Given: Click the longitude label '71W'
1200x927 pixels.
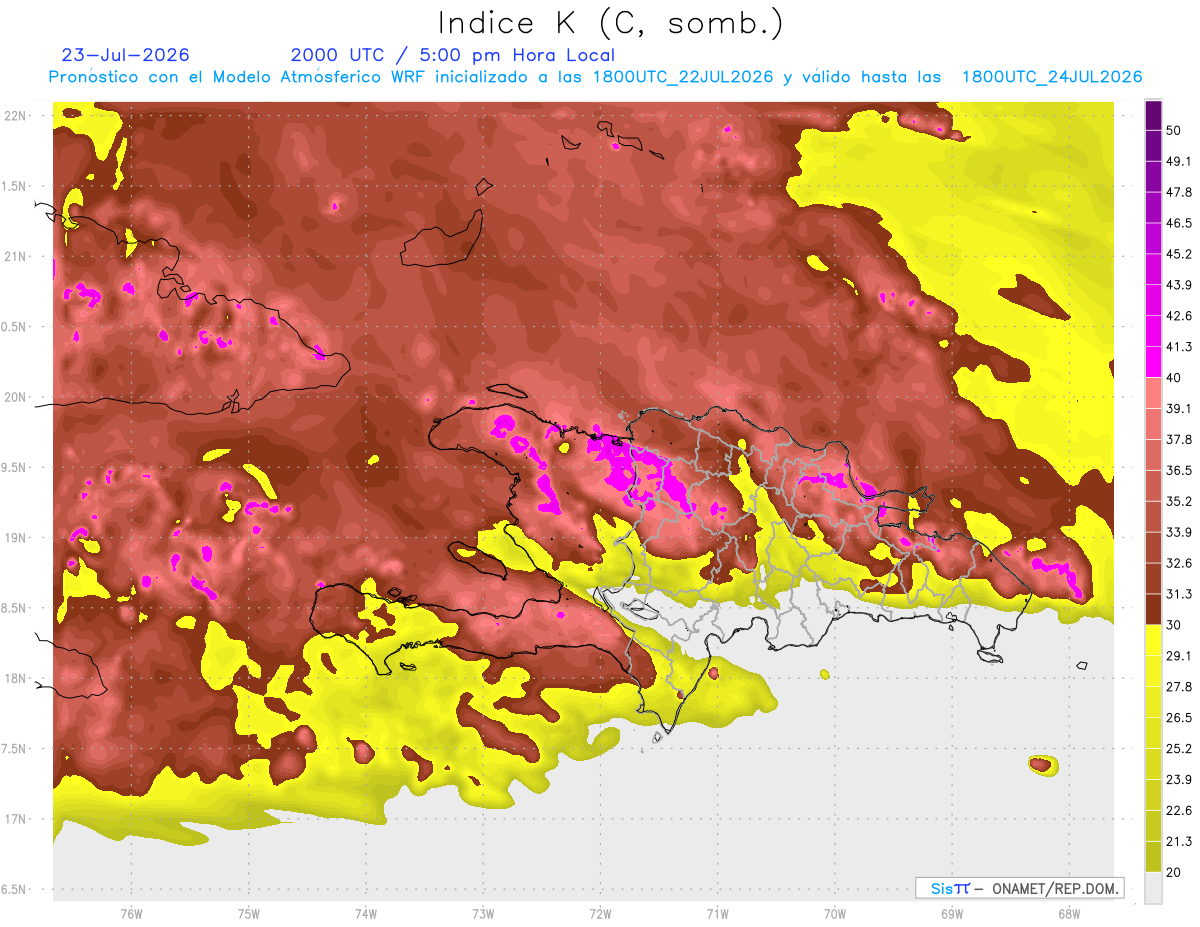Looking at the screenshot, I should coord(717,913).
